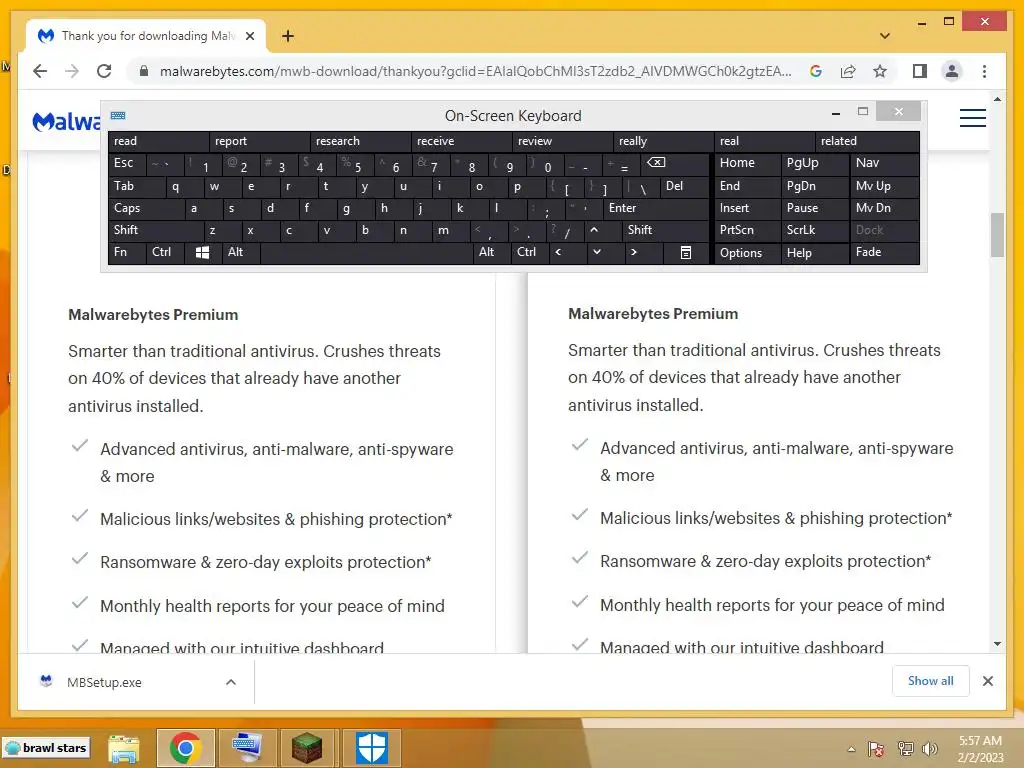
Task: Click the Chrome taskbar icon
Action: click(185, 748)
